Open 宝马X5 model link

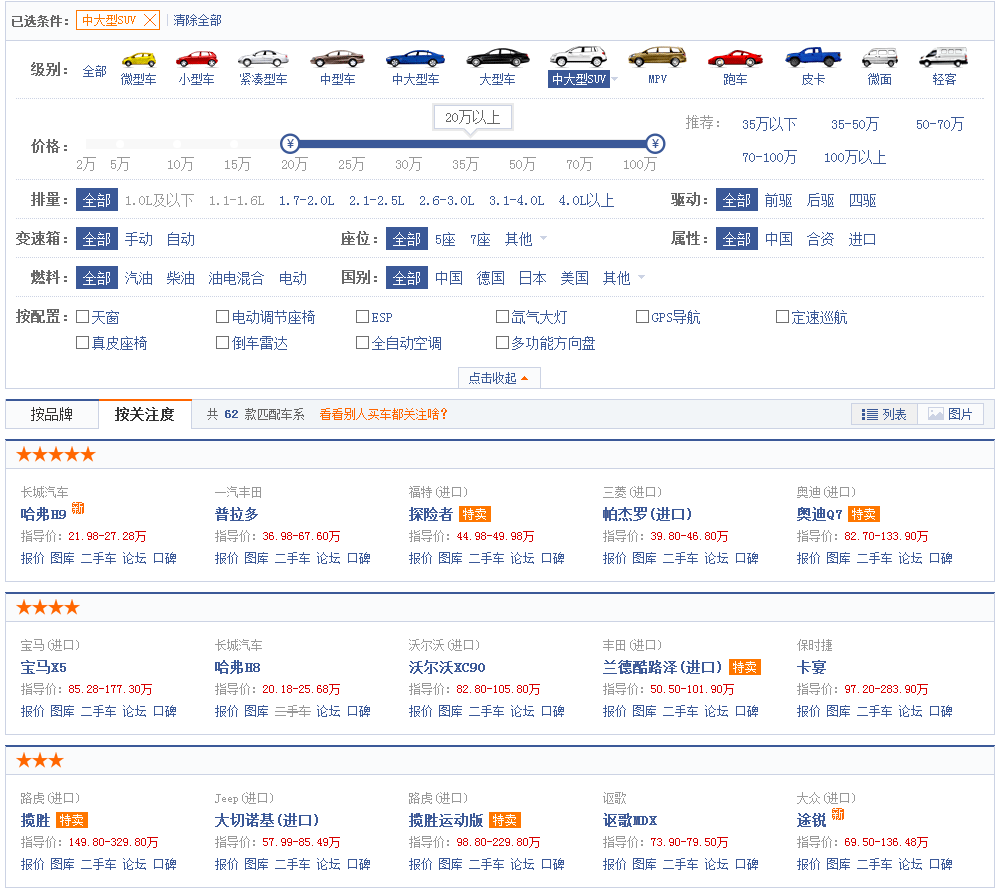click(x=43, y=667)
